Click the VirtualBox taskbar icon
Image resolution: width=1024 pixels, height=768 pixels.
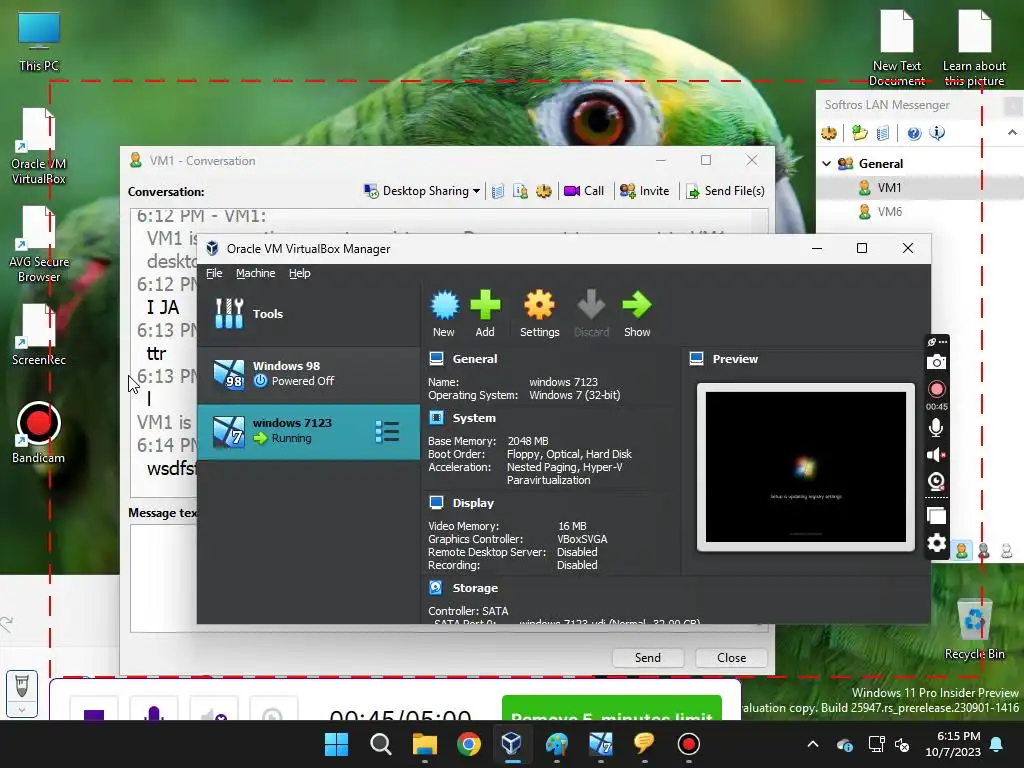pyautogui.click(x=513, y=744)
